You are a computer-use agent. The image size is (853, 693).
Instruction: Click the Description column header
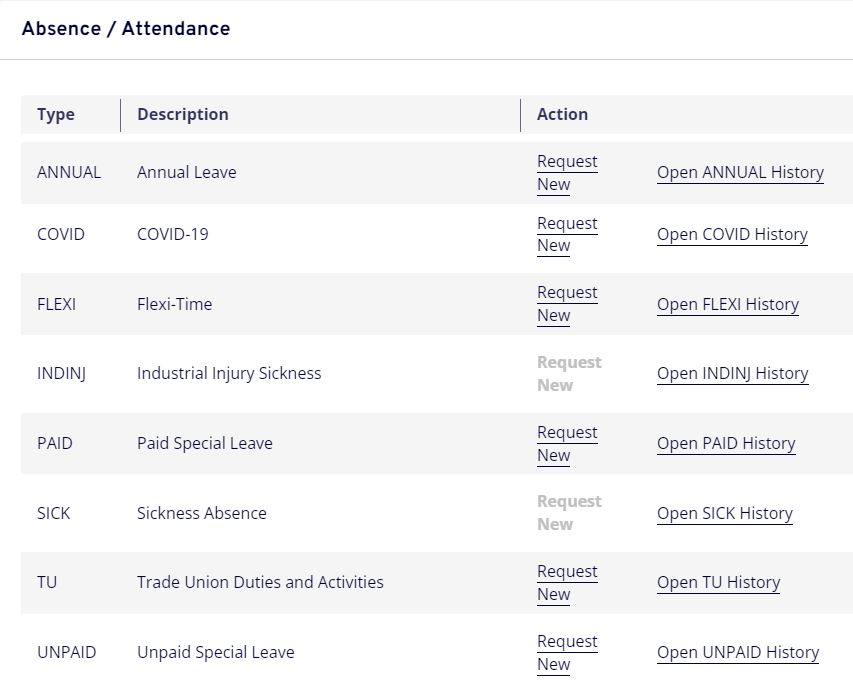(183, 115)
